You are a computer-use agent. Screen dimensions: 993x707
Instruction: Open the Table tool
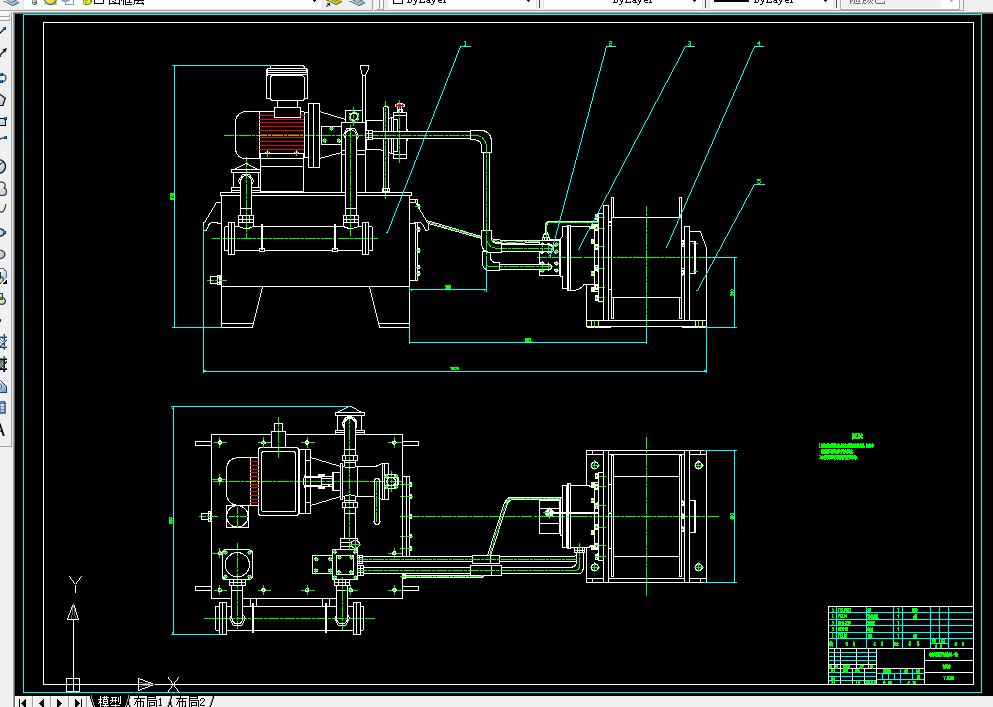pyautogui.click(x=3, y=408)
